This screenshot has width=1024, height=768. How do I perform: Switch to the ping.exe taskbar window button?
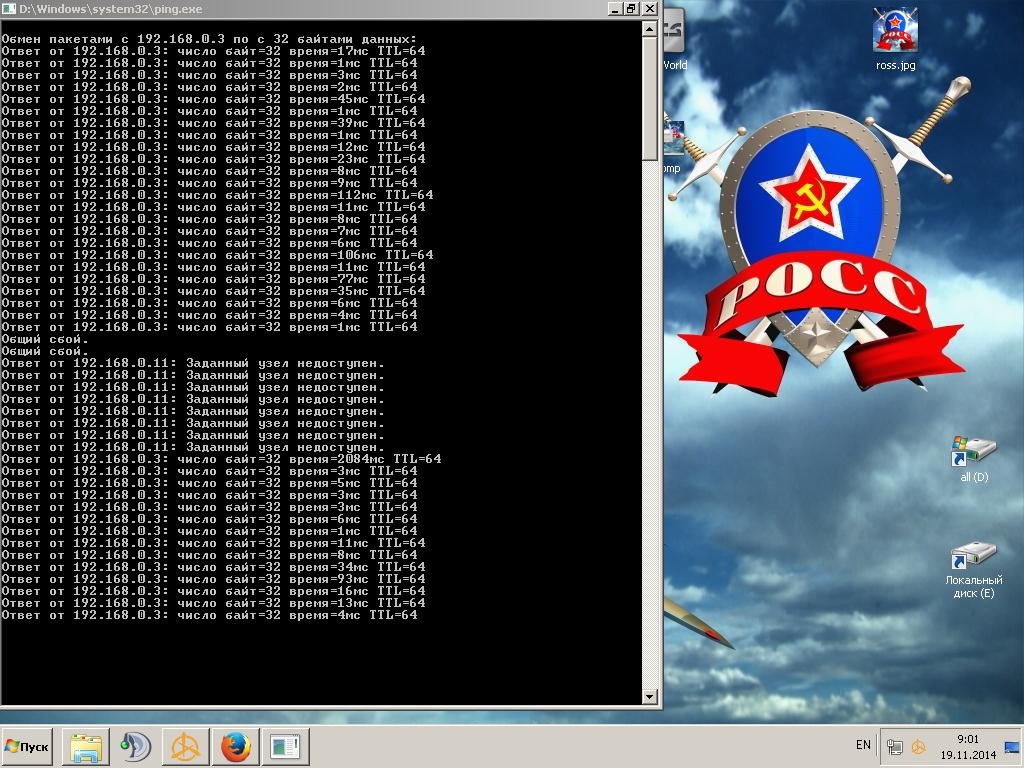coord(285,747)
